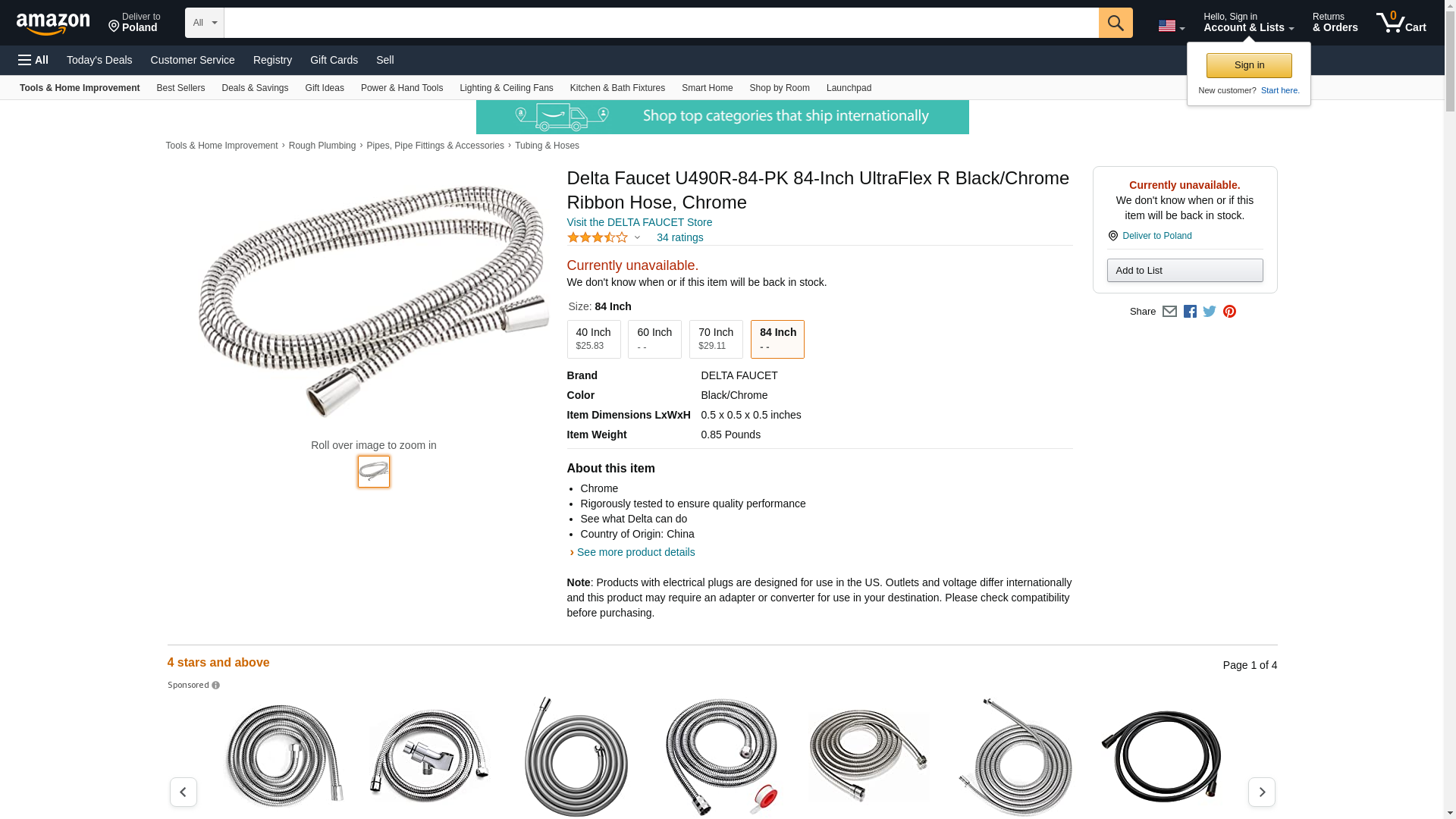Open the All hamburger menu
Image resolution: width=1456 pixels, height=819 pixels.
(33, 60)
